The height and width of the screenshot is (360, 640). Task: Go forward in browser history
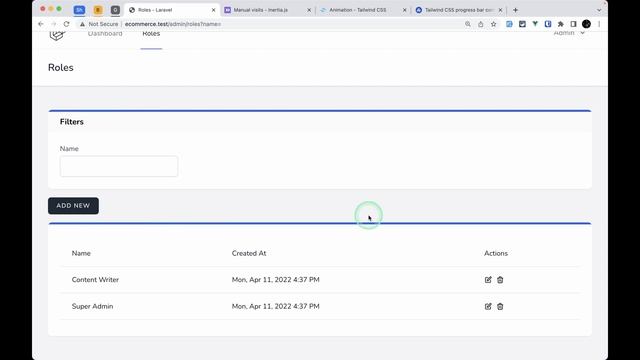[x=53, y=24]
